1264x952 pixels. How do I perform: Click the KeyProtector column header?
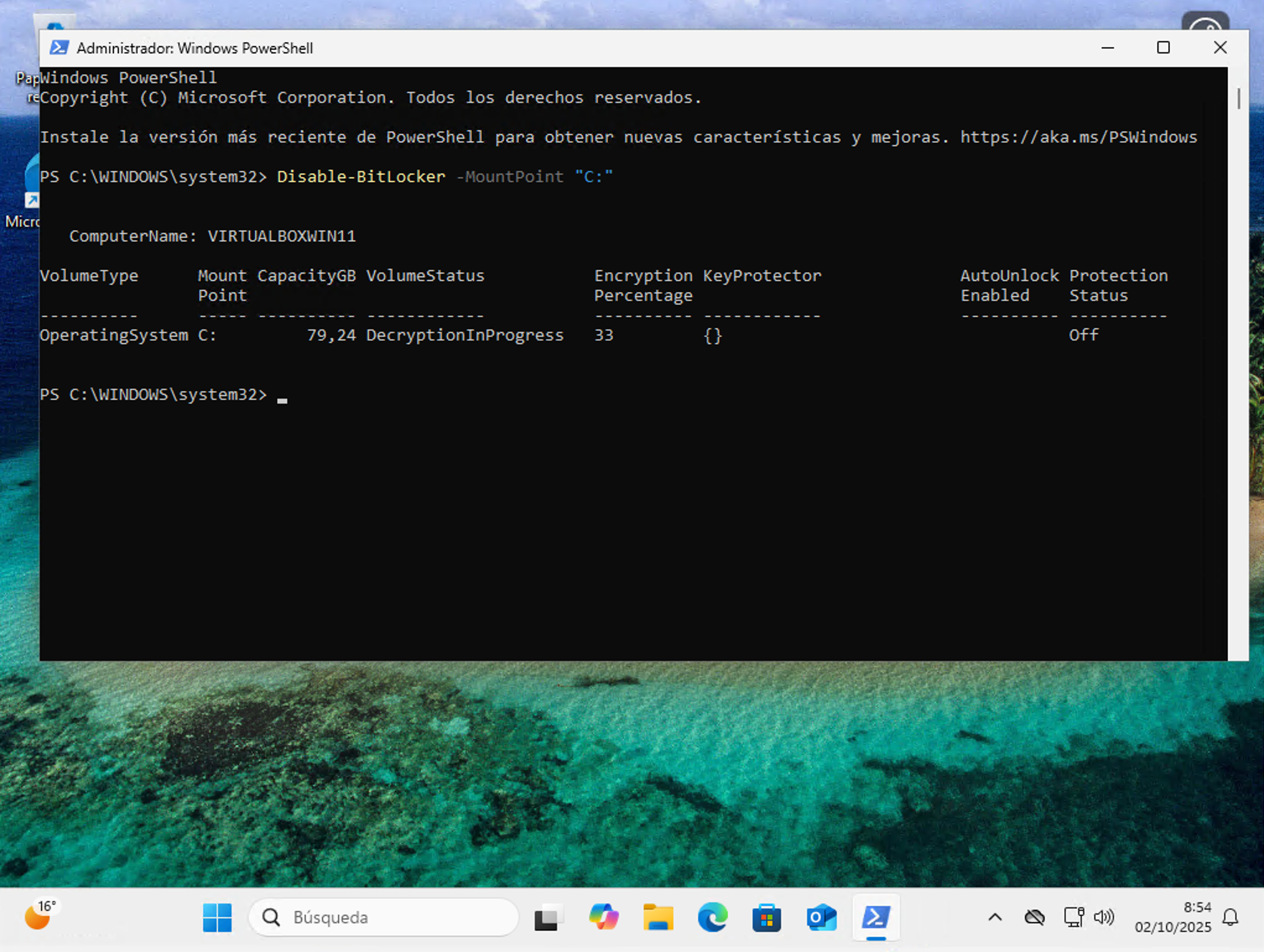click(762, 275)
